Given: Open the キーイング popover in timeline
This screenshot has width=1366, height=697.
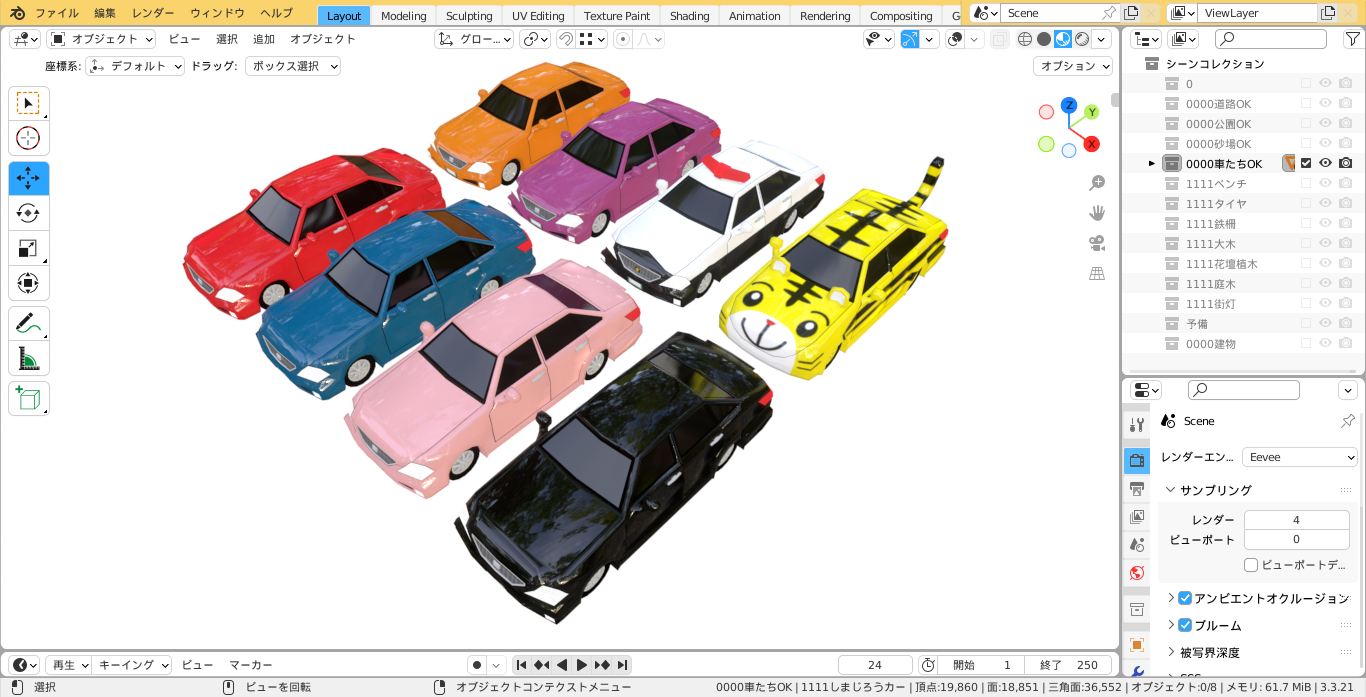Looking at the screenshot, I should point(134,665).
